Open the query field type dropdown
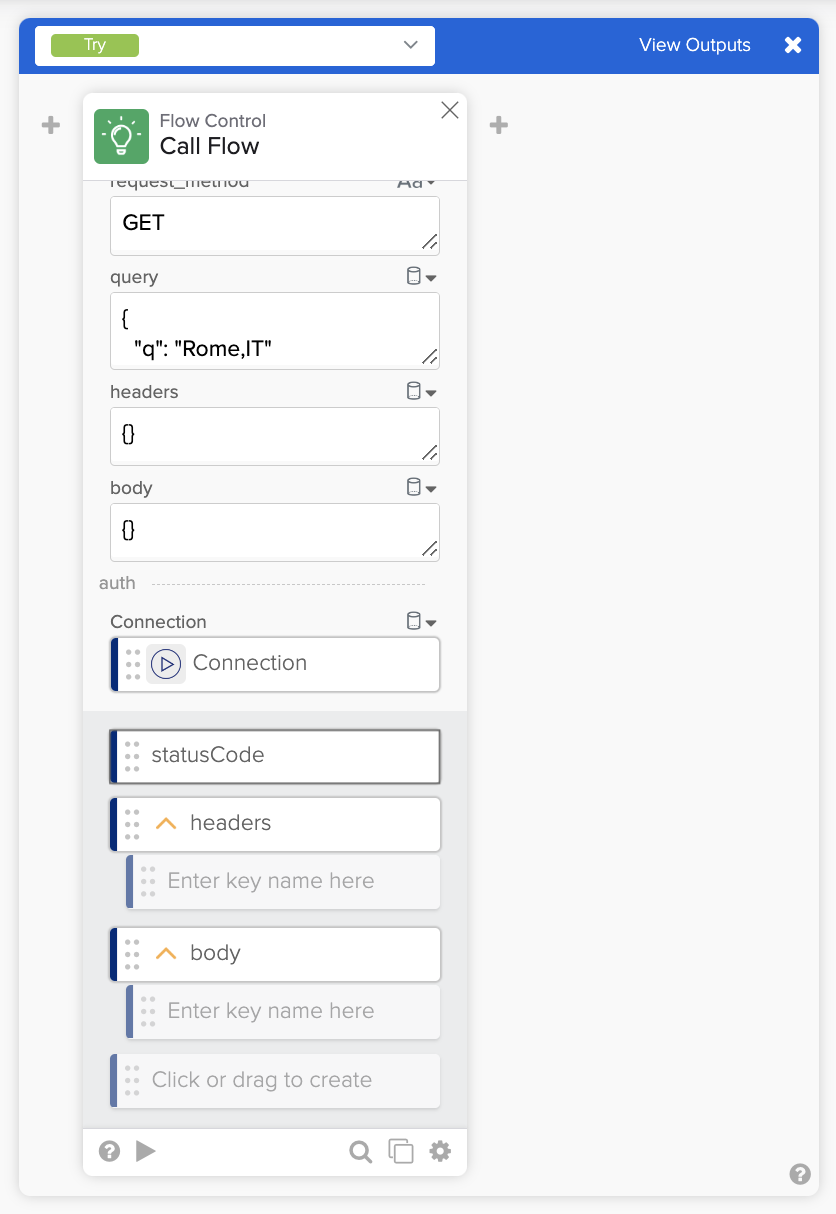Screen dimensions: 836x1214 421,277
